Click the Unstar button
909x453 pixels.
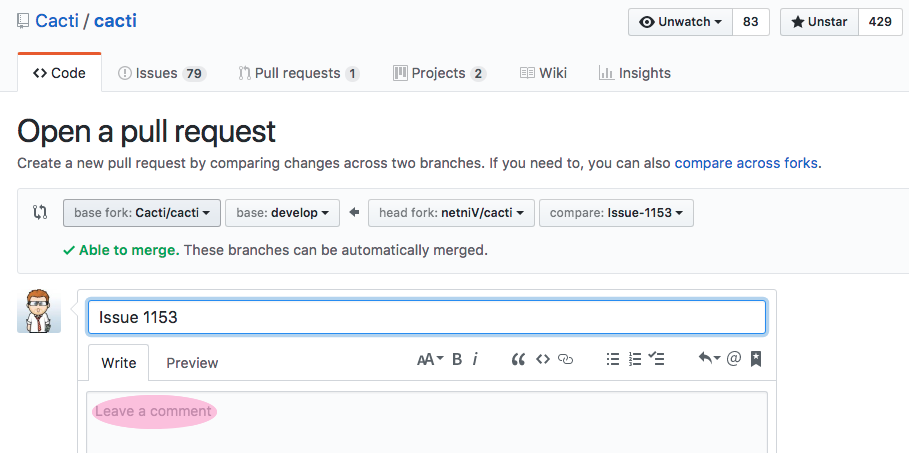819,22
